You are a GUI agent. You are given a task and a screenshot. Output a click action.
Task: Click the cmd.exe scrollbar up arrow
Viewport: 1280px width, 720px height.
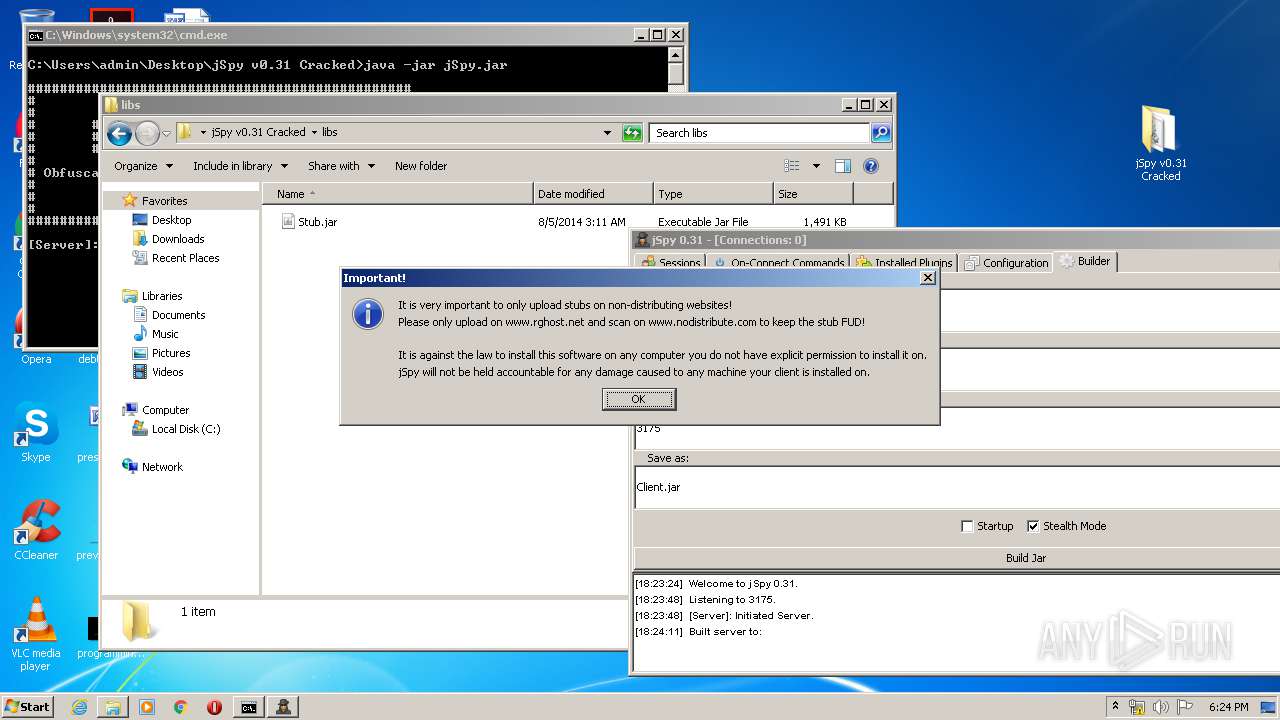(676, 56)
